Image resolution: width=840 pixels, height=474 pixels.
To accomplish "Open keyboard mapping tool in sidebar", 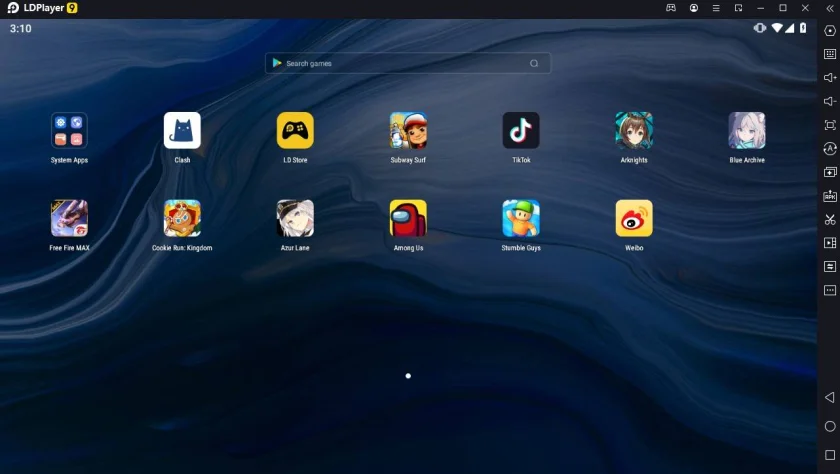I will tap(830, 54).
